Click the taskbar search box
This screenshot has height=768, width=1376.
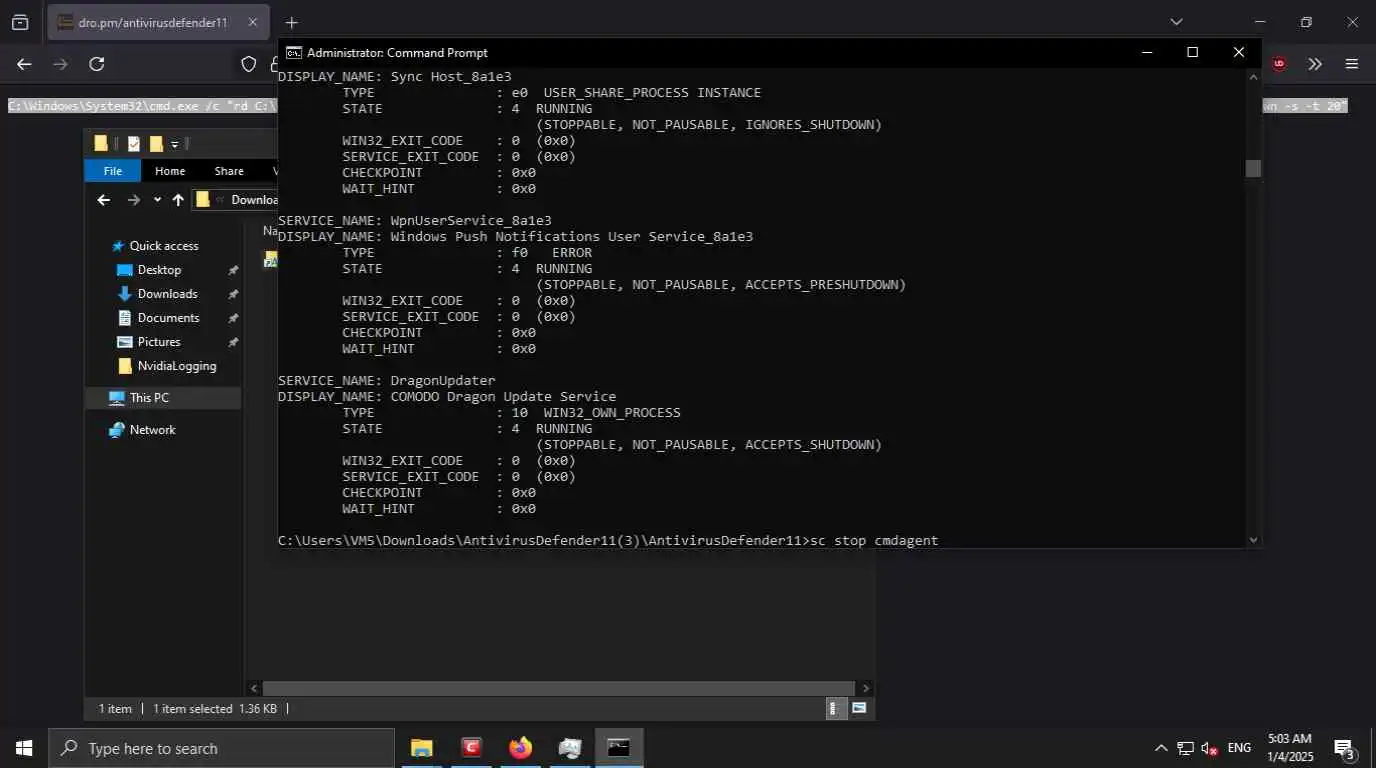pos(221,748)
